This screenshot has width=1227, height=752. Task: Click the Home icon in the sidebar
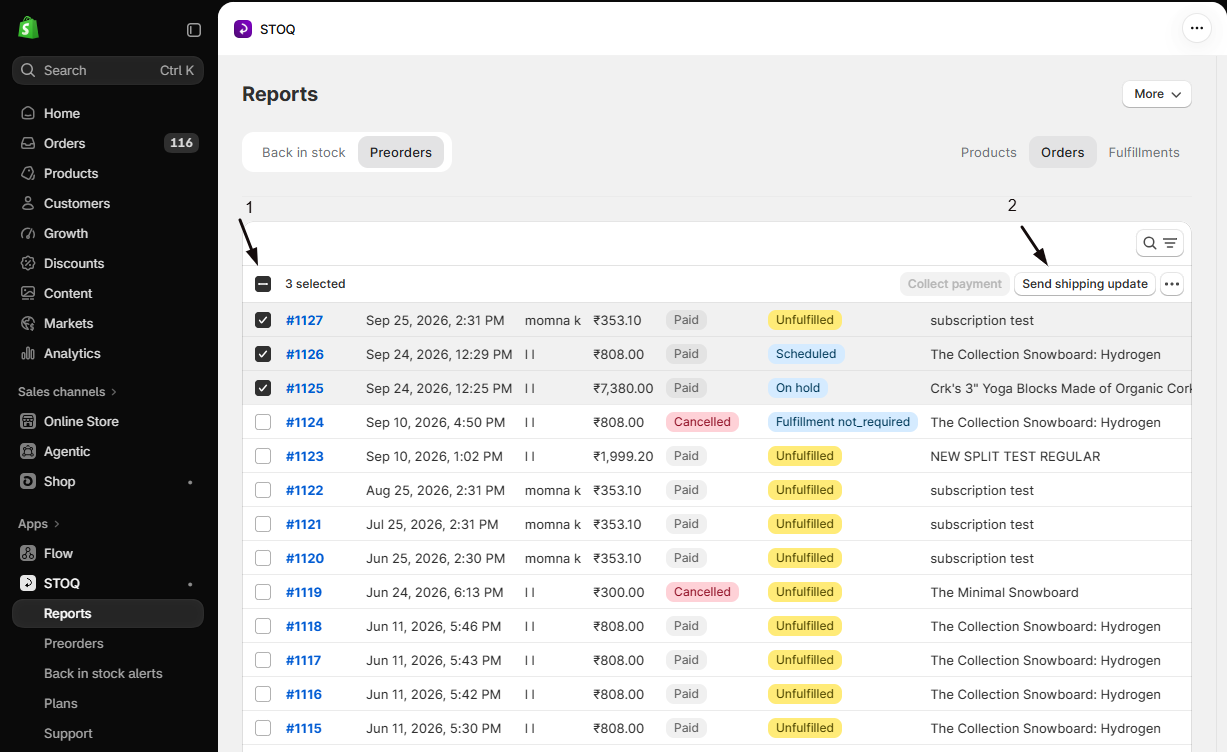(x=28, y=113)
